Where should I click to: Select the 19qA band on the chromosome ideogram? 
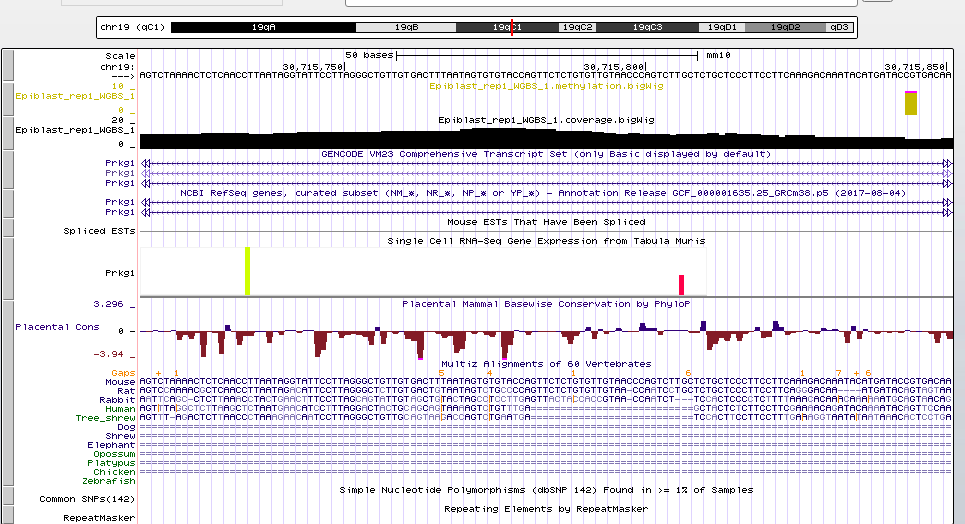[263, 27]
